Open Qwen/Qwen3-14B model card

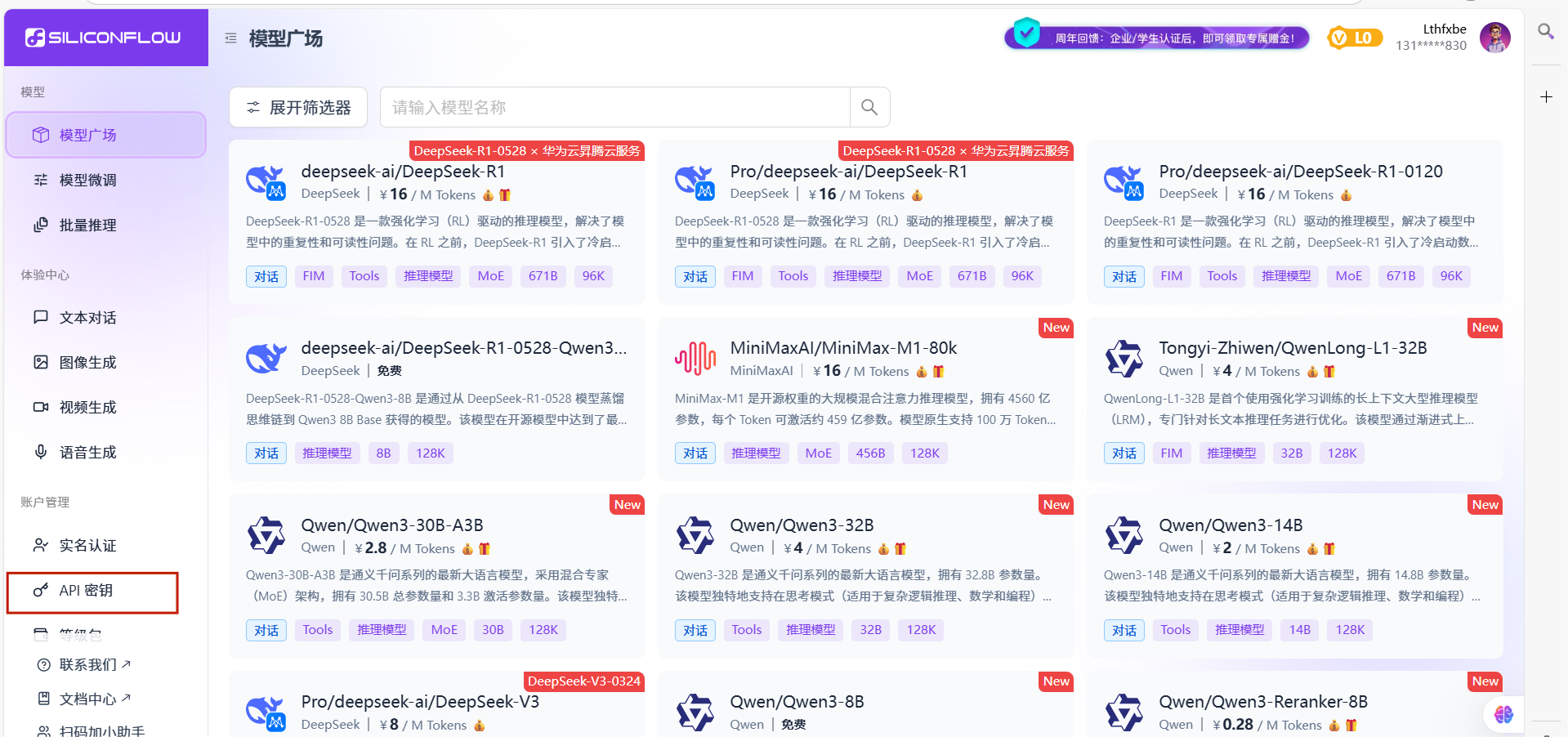coord(1295,576)
